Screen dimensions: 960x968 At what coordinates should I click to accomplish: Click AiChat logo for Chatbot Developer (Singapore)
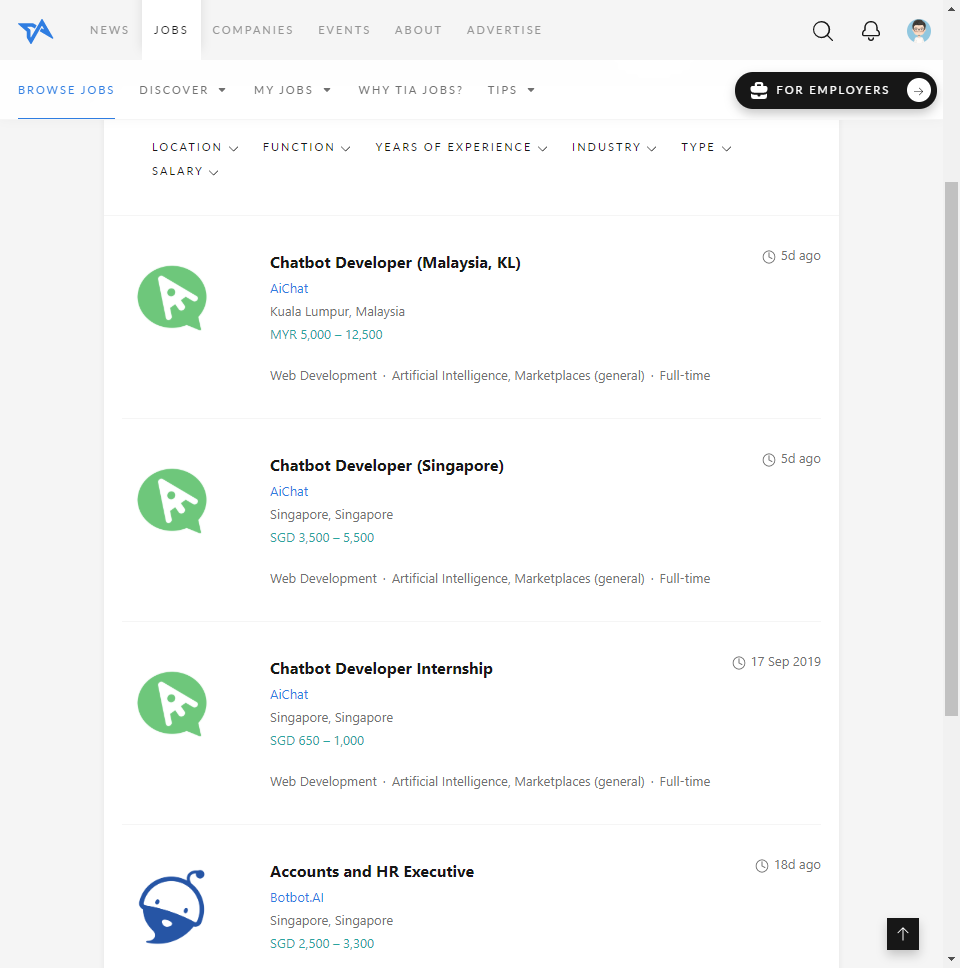click(x=172, y=501)
